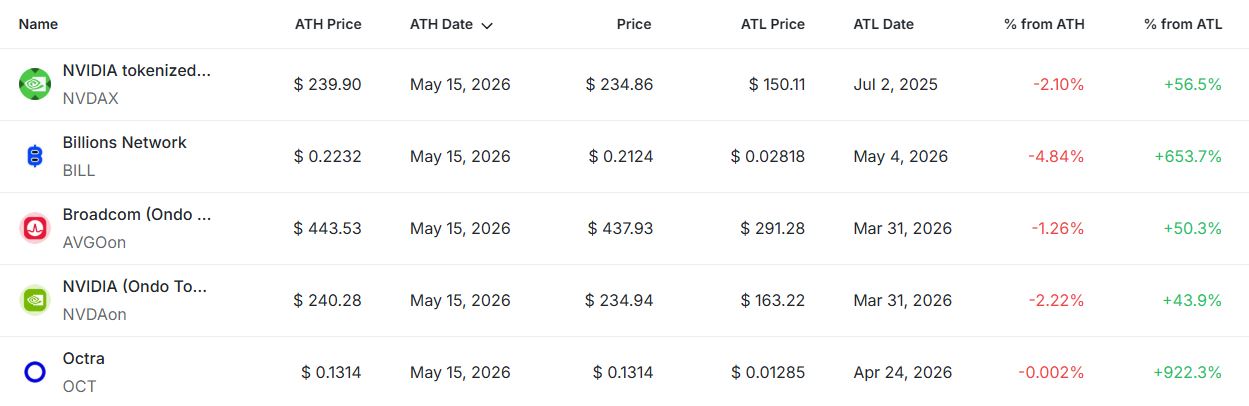Sort by the Price column header
Image resolution: width=1249 pixels, height=406 pixels.
pyautogui.click(x=634, y=24)
